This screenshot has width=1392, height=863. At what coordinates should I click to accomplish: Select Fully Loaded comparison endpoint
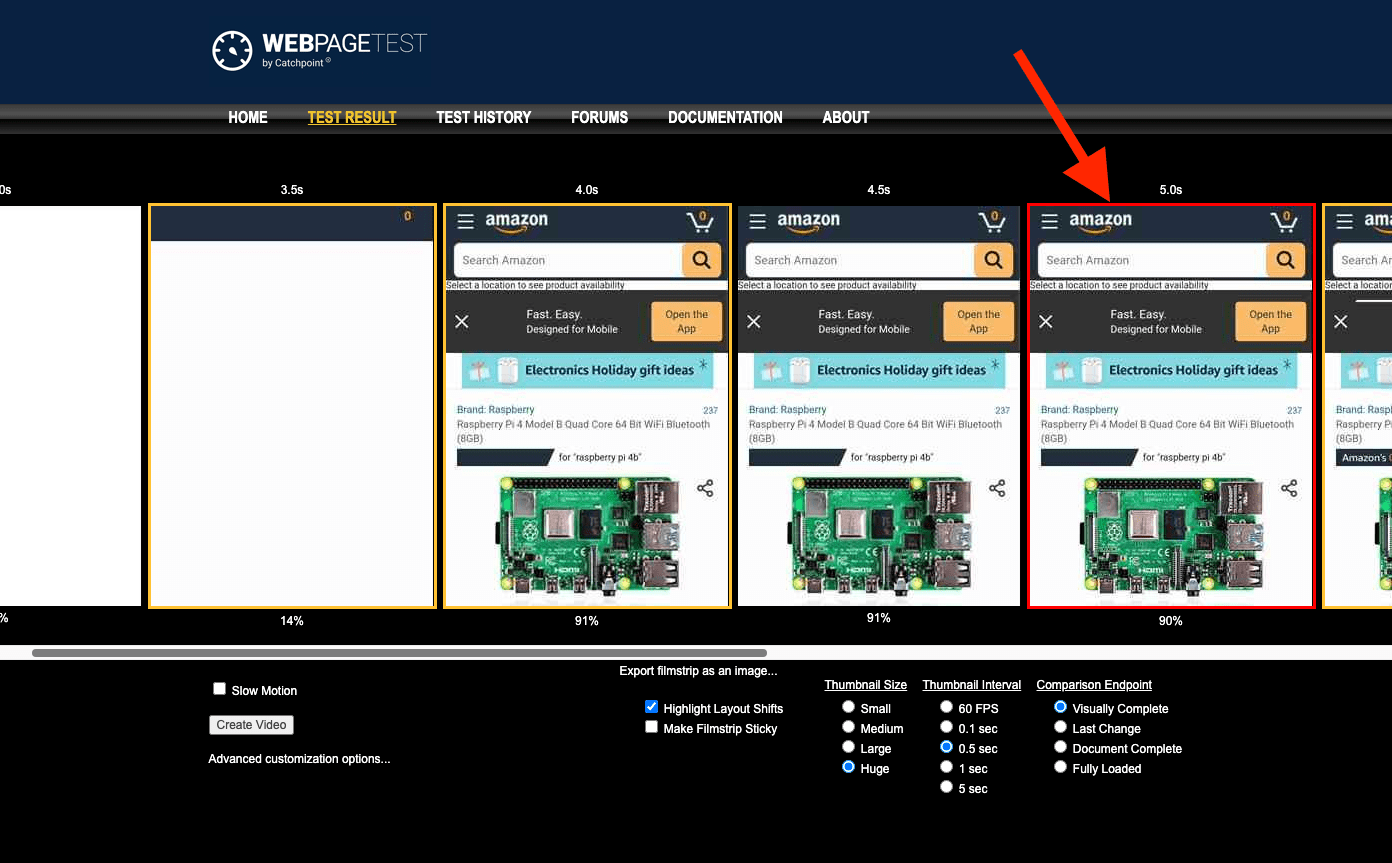1060,767
